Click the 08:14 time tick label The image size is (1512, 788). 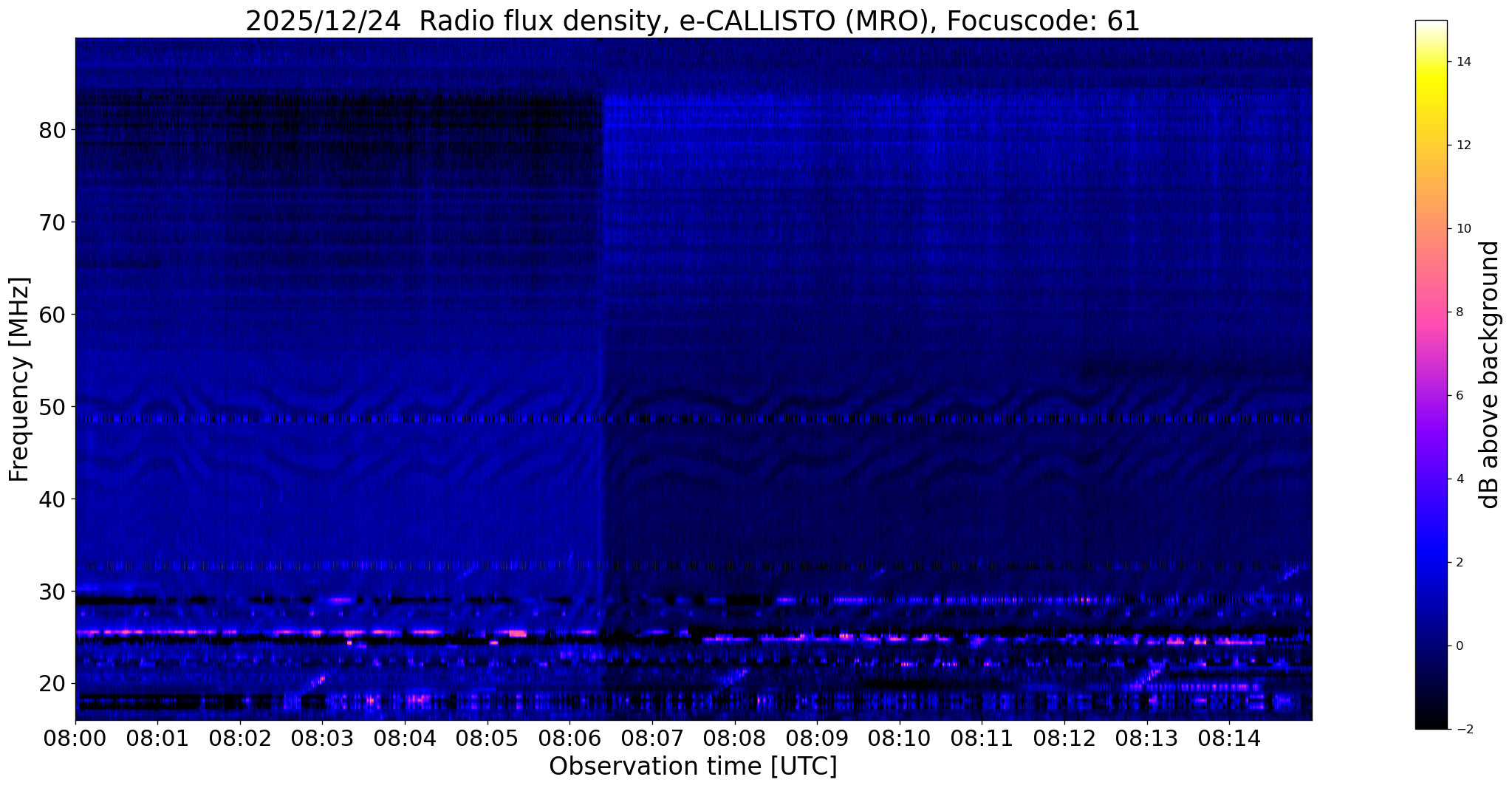[x=1229, y=739]
